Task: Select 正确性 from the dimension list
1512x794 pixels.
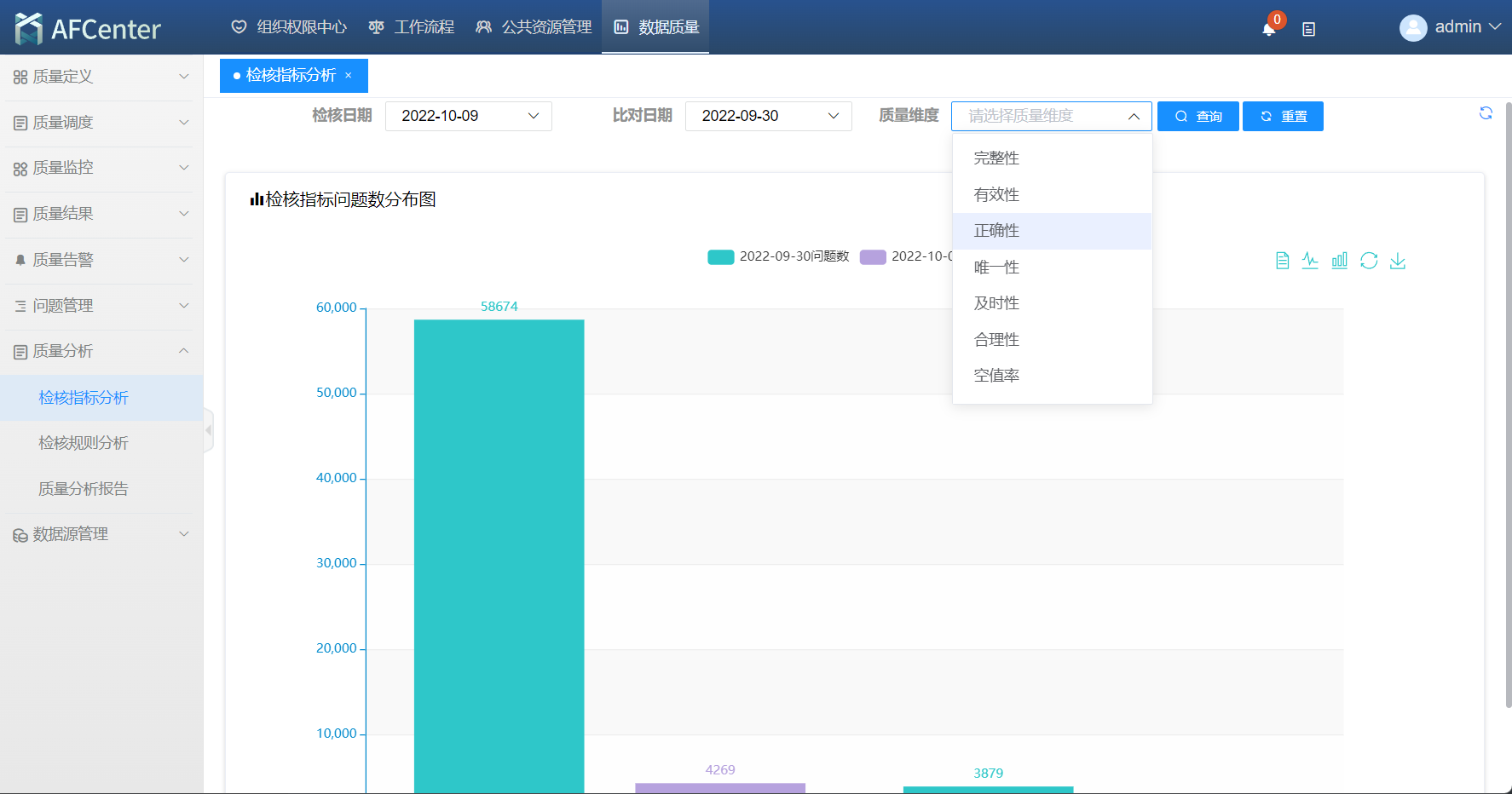Action: pos(996,231)
